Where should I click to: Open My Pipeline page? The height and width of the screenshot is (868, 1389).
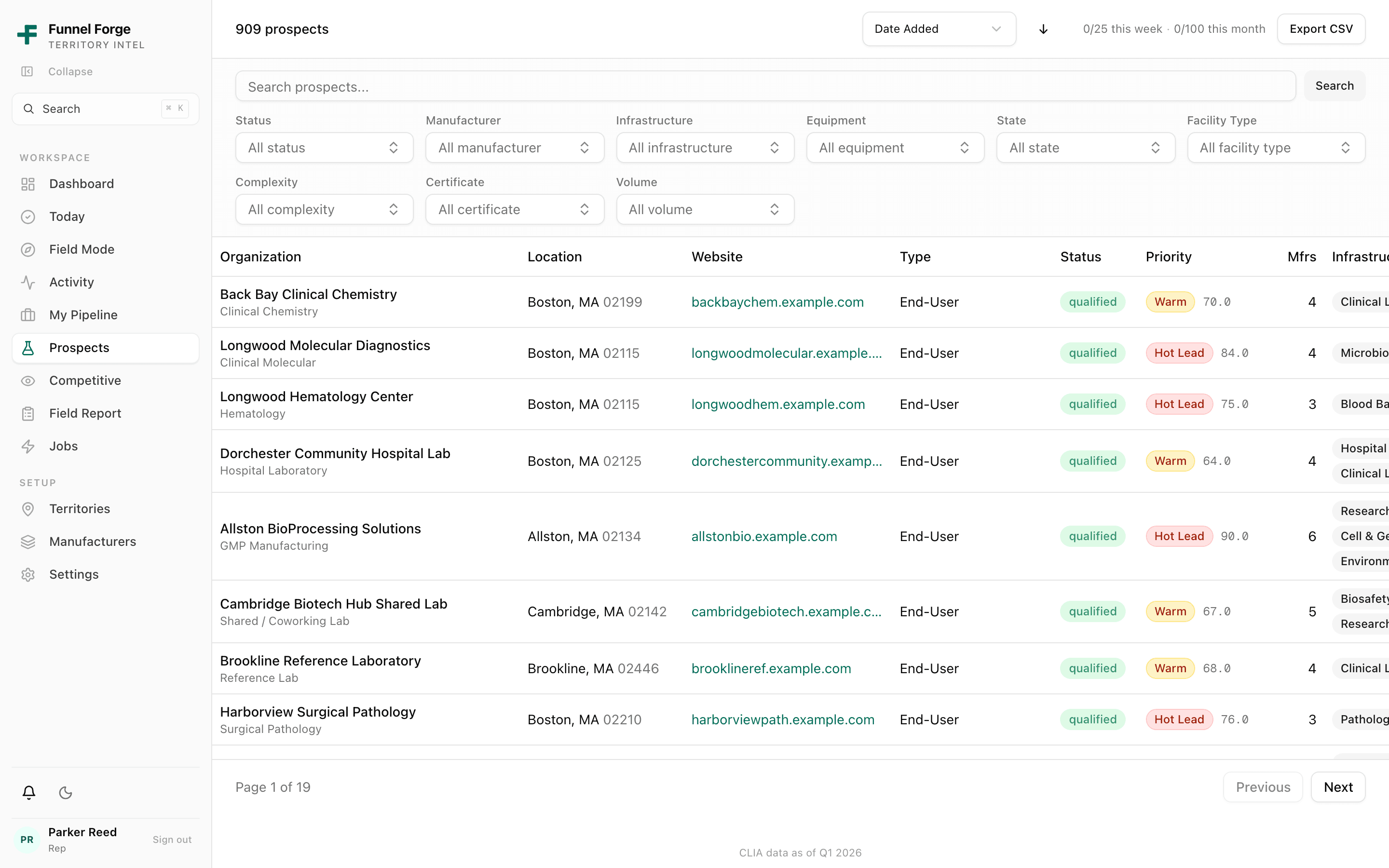pyautogui.click(x=106, y=314)
